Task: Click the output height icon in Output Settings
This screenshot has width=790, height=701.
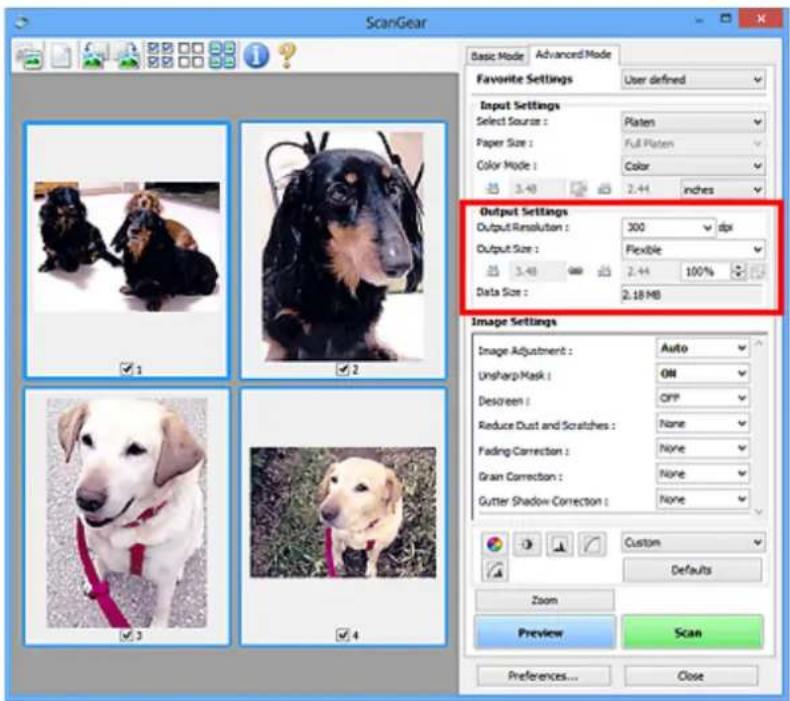Action: 604,271
